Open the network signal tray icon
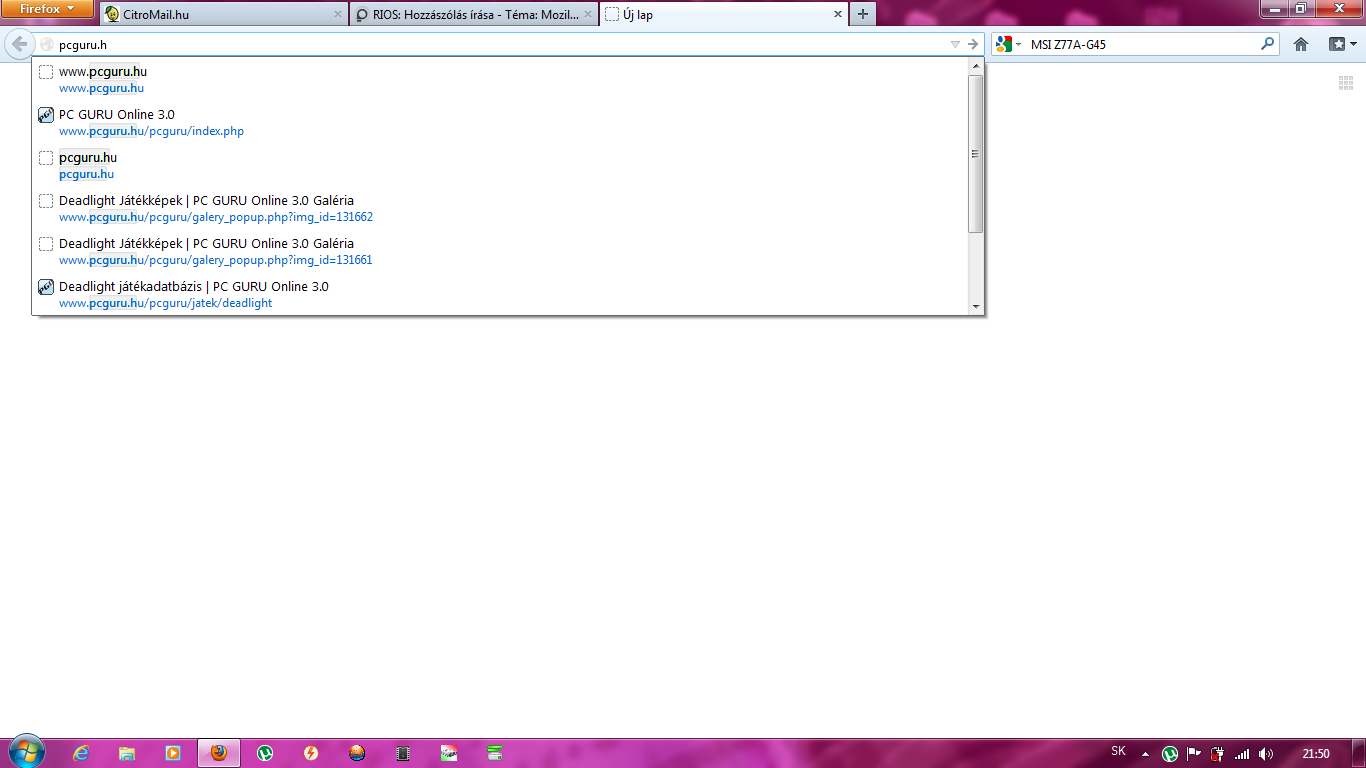 click(x=1242, y=754)
